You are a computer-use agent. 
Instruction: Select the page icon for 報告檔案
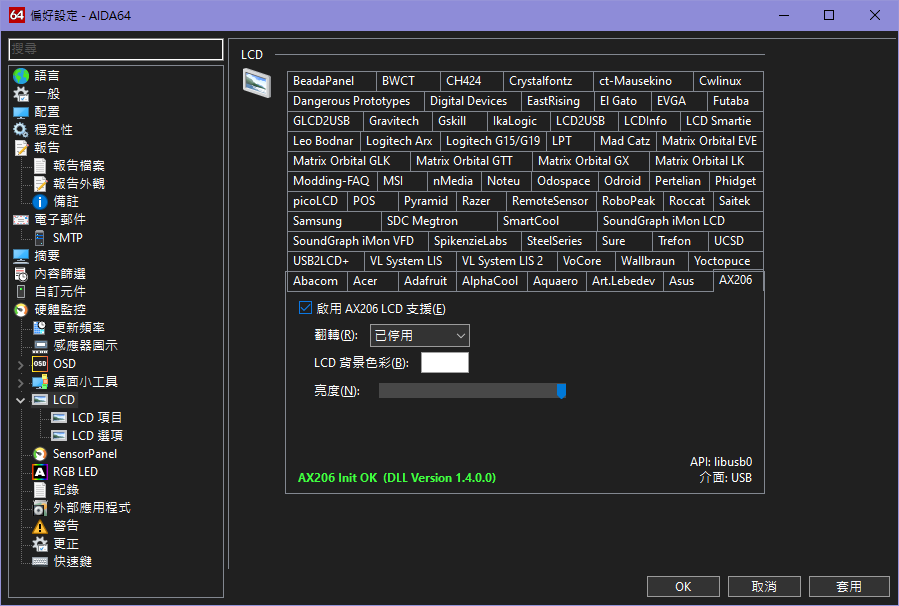pos(40,166)
